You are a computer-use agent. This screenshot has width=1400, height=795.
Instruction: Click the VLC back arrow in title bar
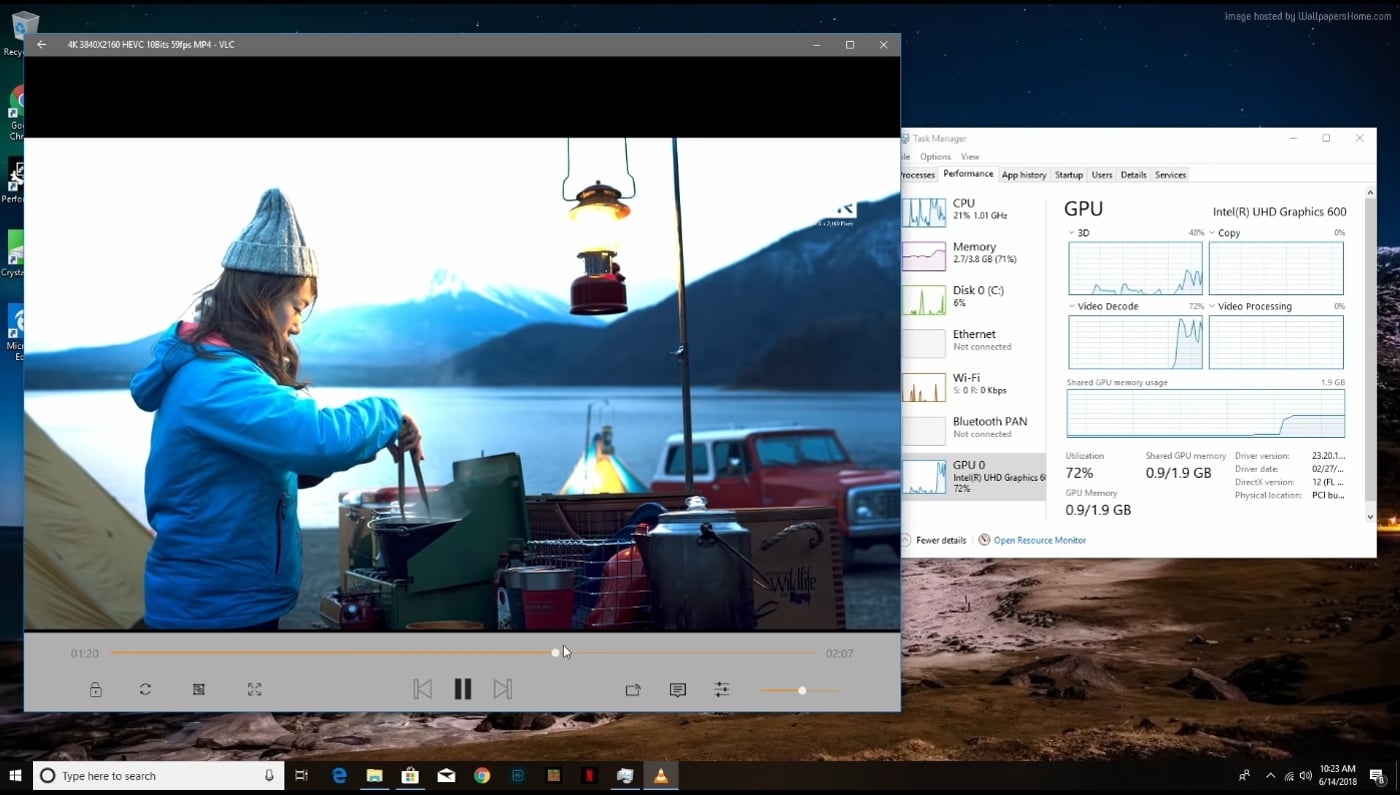(41, 45)
